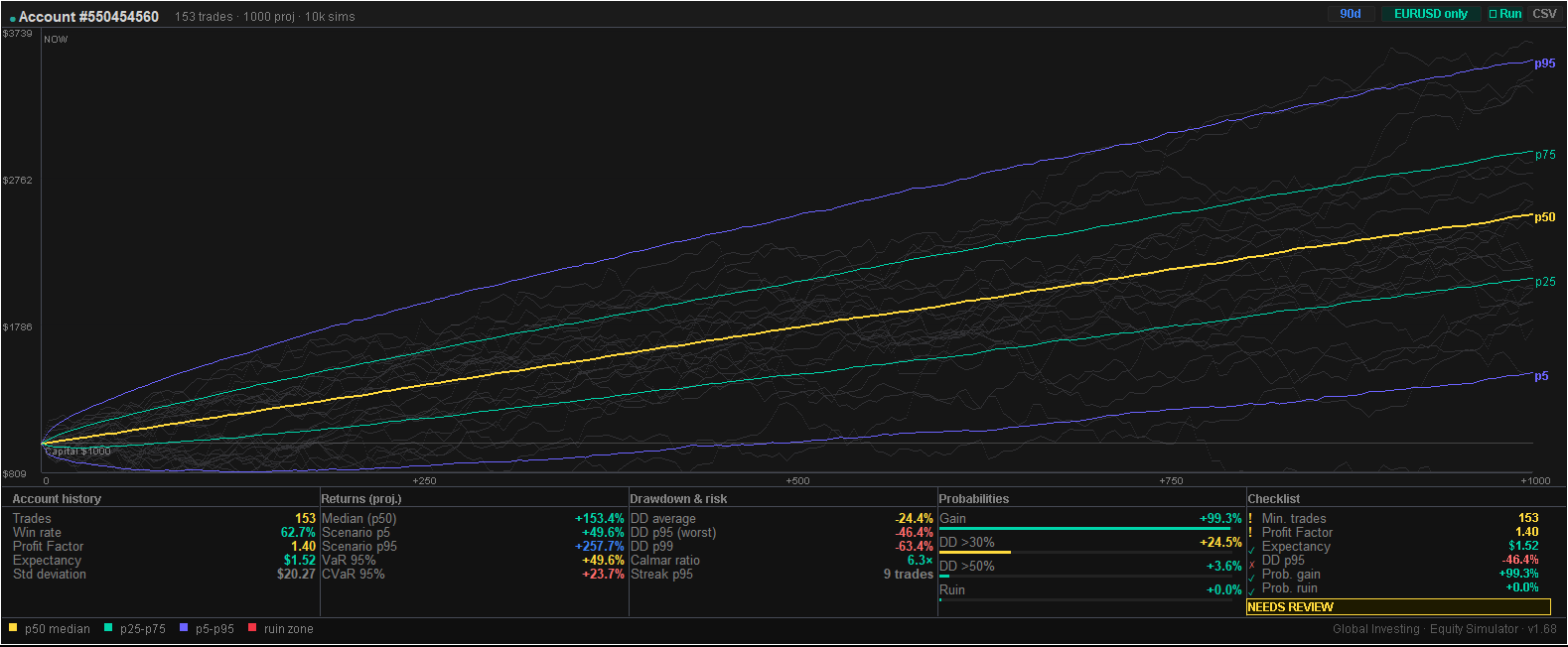Click the teal dot beside Account #550454560
This screenshot has width=1568, height=647.
[12, 19]
